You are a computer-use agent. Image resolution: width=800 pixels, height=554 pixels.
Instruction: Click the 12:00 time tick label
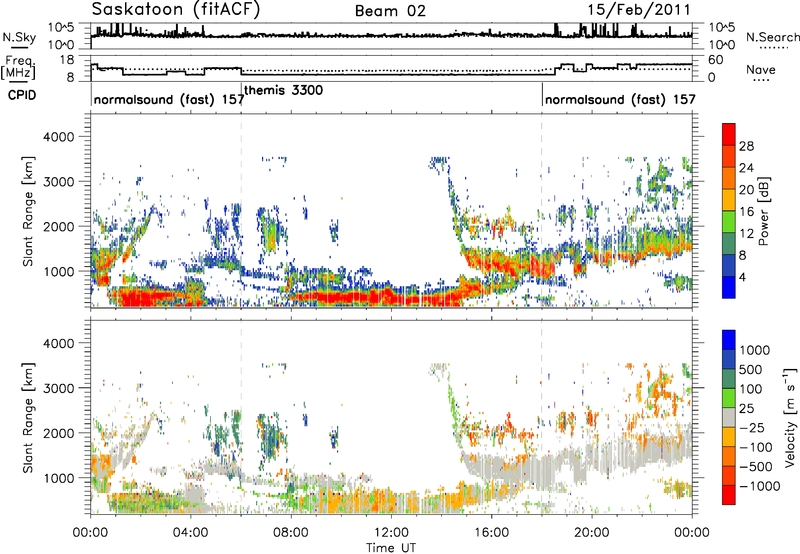pos(391,533)
